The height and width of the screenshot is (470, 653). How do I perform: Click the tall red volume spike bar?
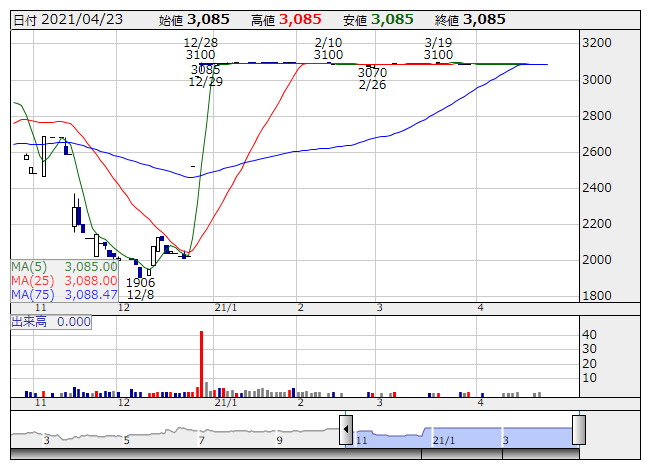click(201, 360)
